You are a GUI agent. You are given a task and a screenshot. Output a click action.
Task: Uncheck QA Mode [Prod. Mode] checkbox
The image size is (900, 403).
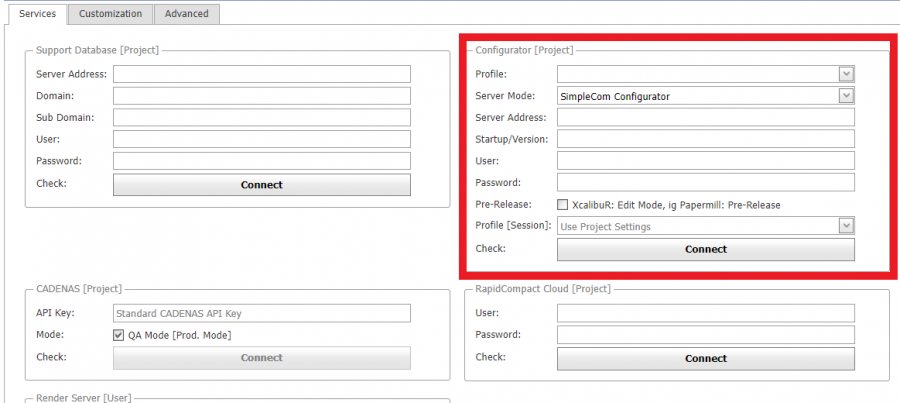click(x=119, y=335)
